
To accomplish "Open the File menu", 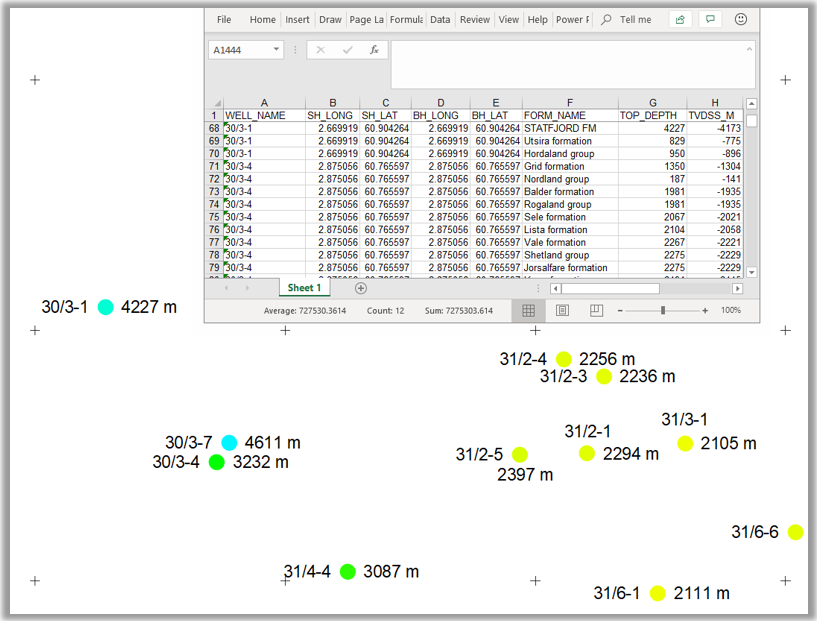I will pos(224,19).
